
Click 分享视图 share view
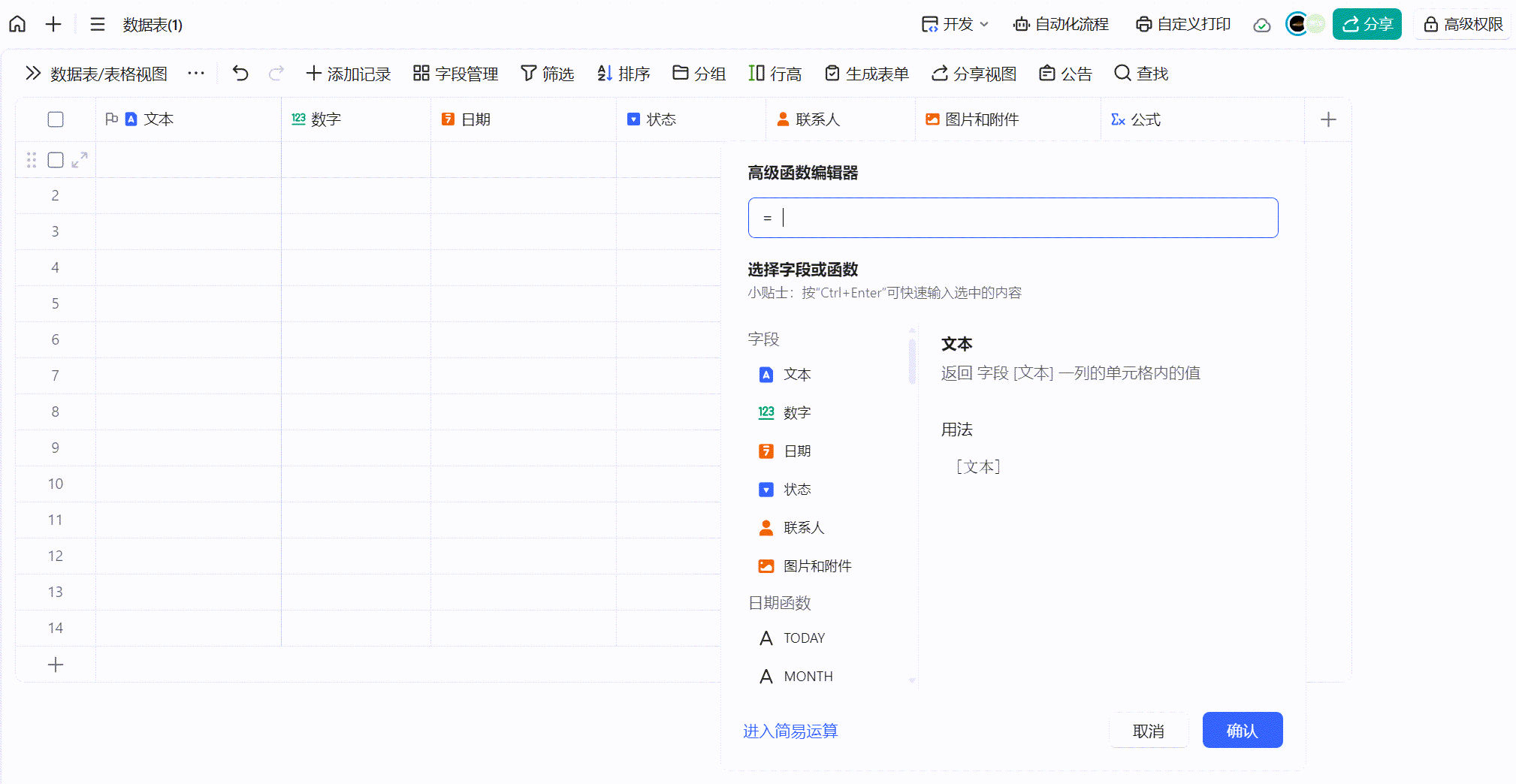974,73
